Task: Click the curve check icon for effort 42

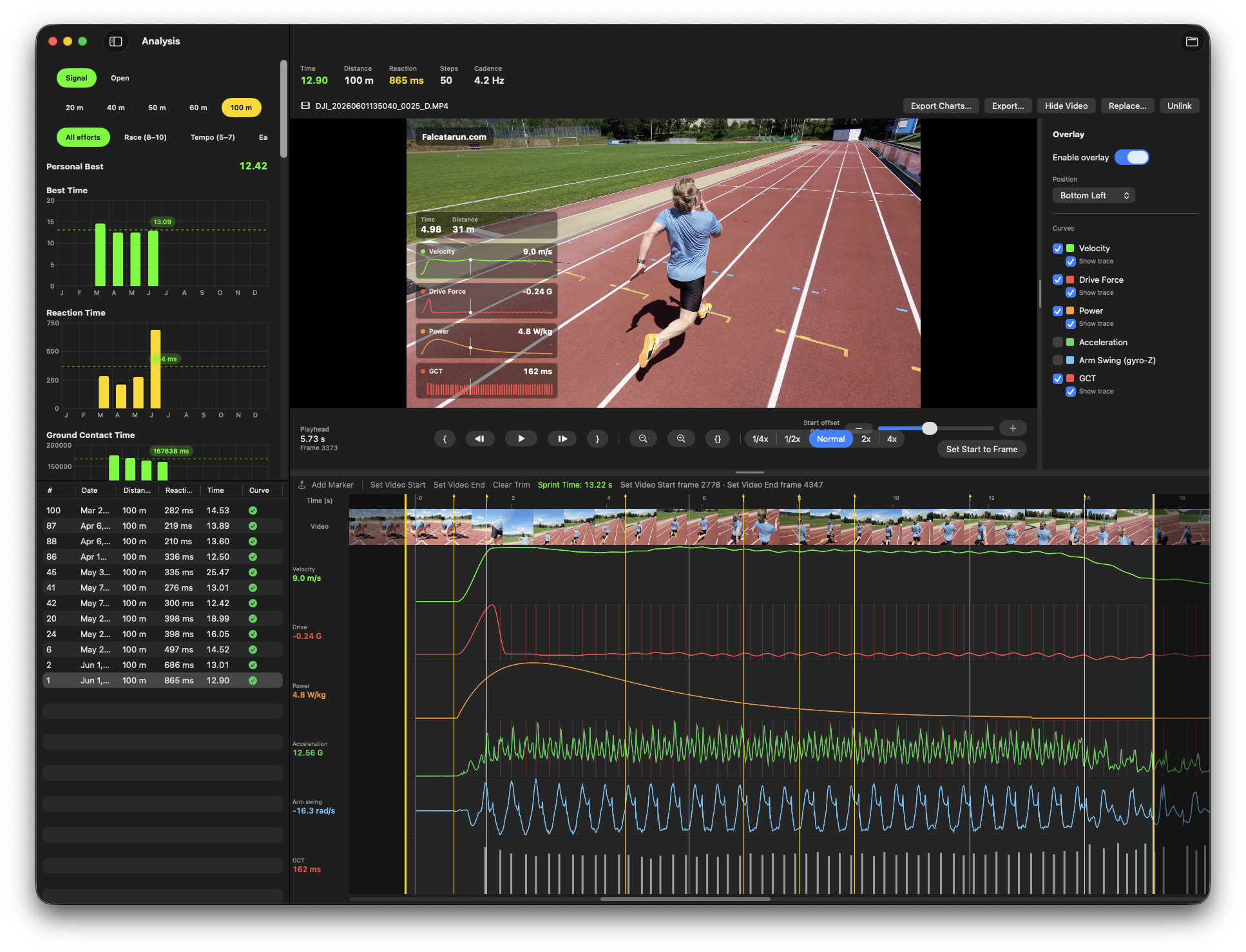Action: pyautogui.click(x=253, y=603)
